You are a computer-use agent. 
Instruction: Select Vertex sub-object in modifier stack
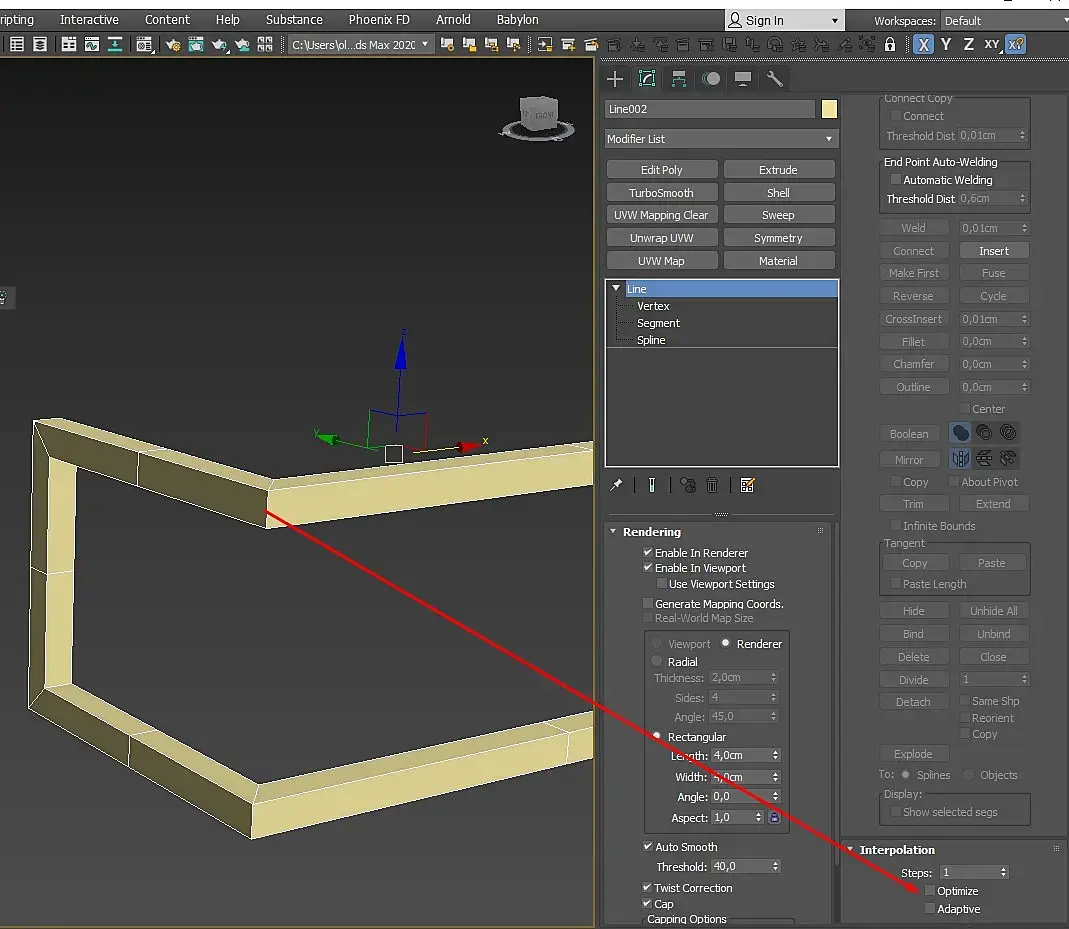tap(653, 306)
